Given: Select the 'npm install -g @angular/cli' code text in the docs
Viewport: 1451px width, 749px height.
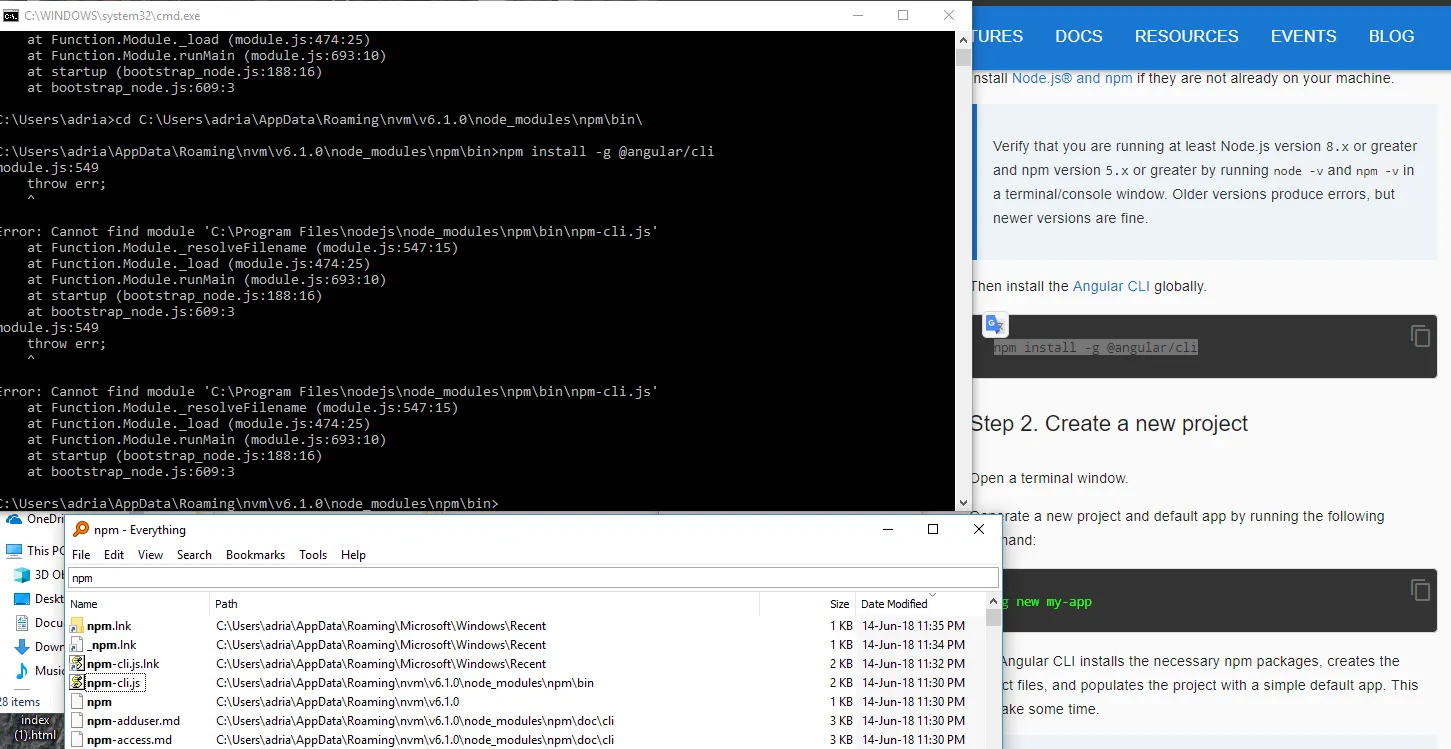Looking at the screenshot, I should 1095,348.
